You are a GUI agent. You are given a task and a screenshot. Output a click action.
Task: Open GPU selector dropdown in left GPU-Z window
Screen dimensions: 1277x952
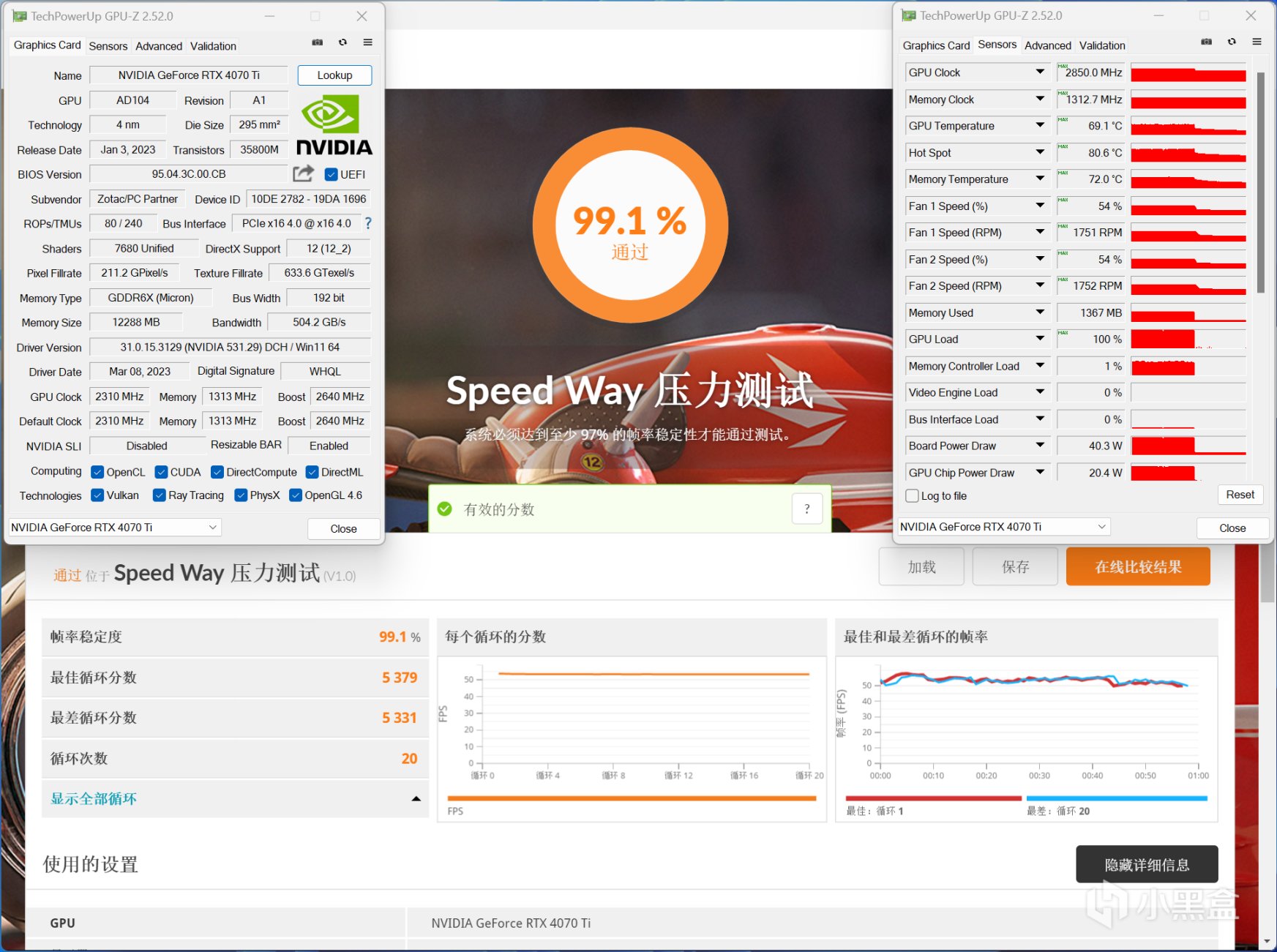[x=114, y=528]
